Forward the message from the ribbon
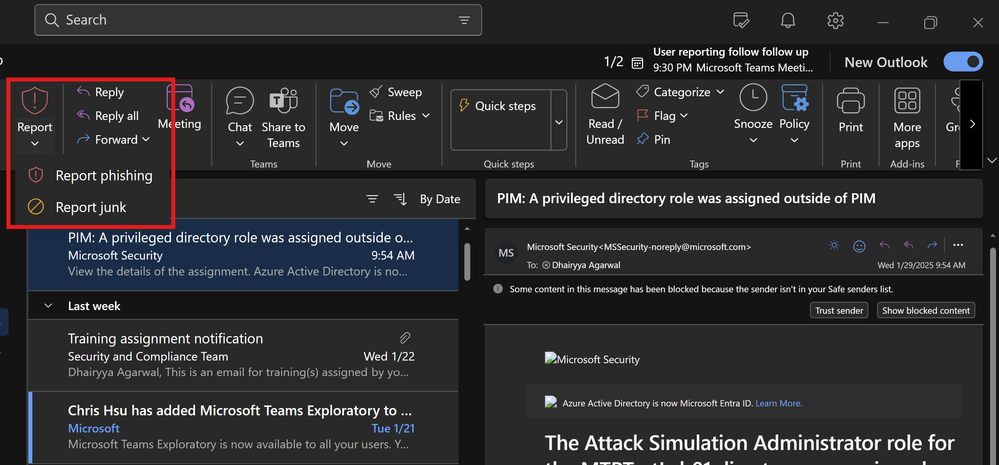Viewport: 999px width, 465px height. point(106,140)
